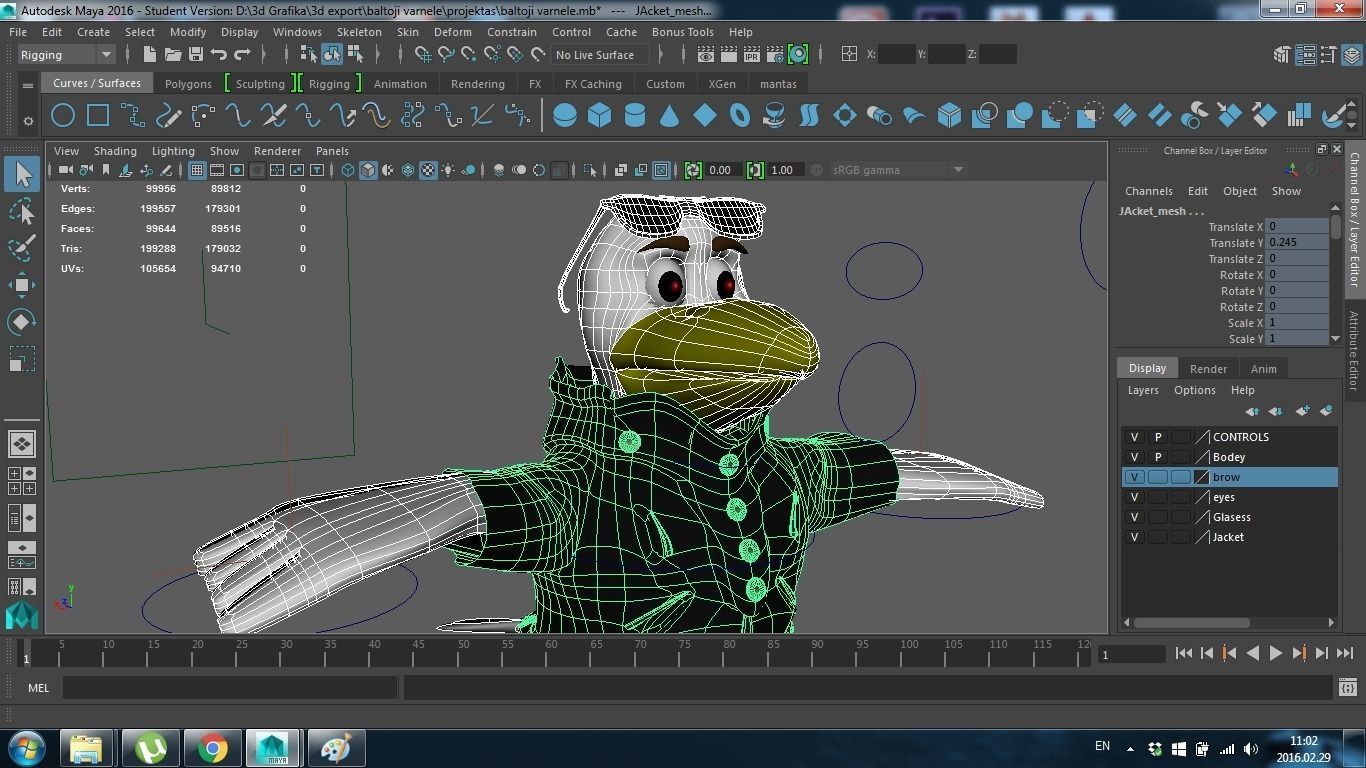Activate the Lasso Select tool
Screen dimensions: 1366x768
[22, 211]
